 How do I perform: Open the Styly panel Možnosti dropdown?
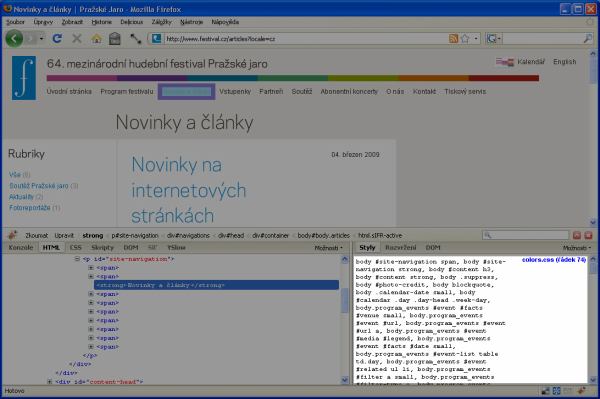pyautogui.click(x=577, y=248)
